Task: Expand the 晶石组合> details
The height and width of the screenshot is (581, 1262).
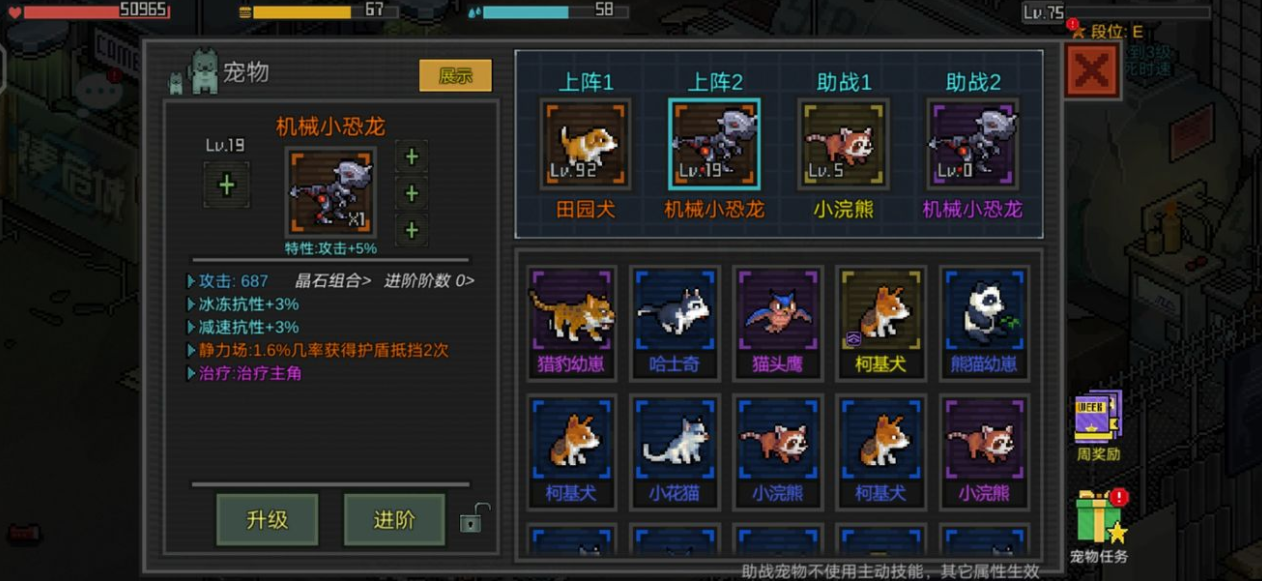Action: click(332, 281)
